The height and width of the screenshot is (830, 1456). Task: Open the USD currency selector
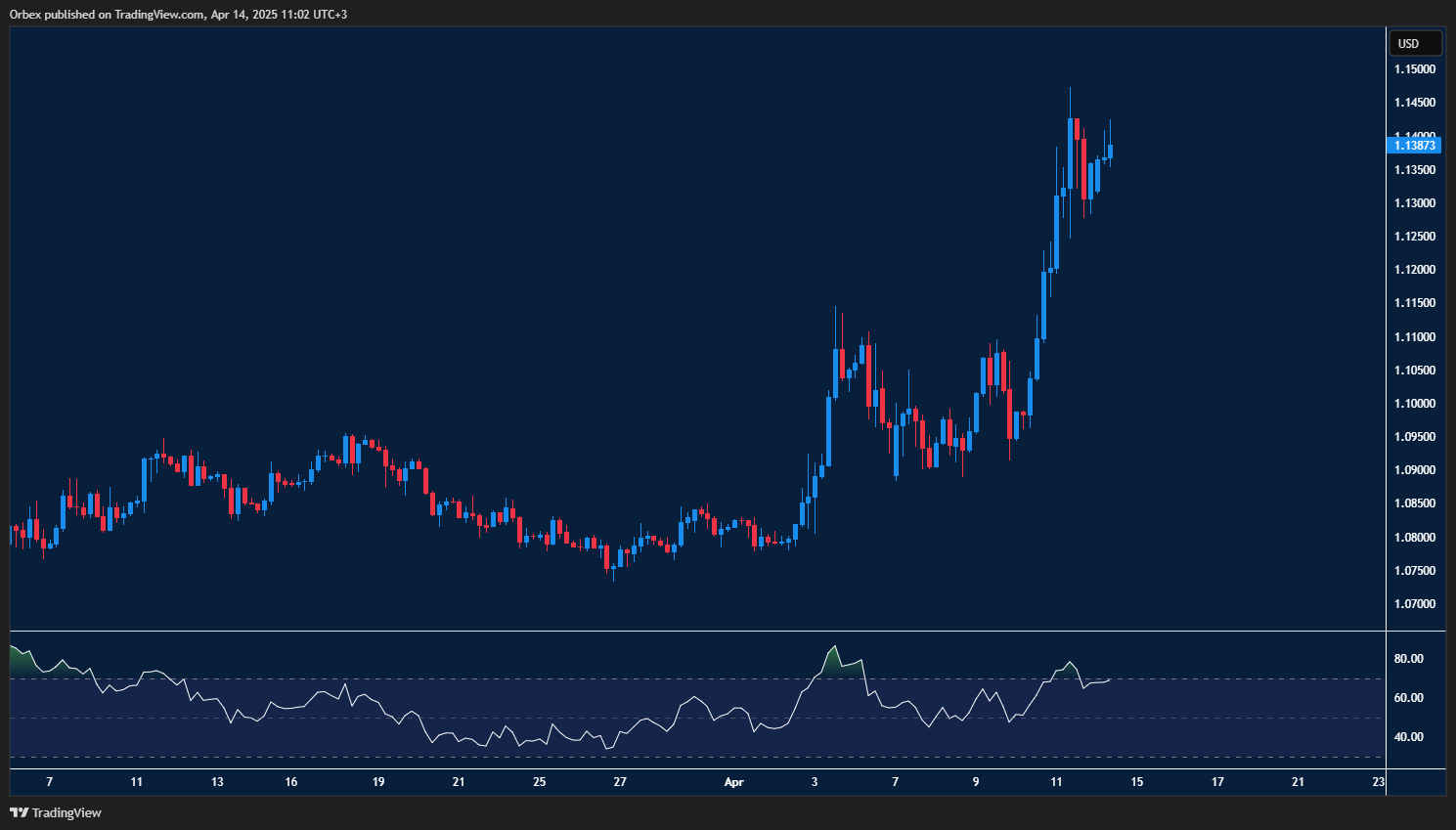pyautogui.click(x=1414, y=43)
